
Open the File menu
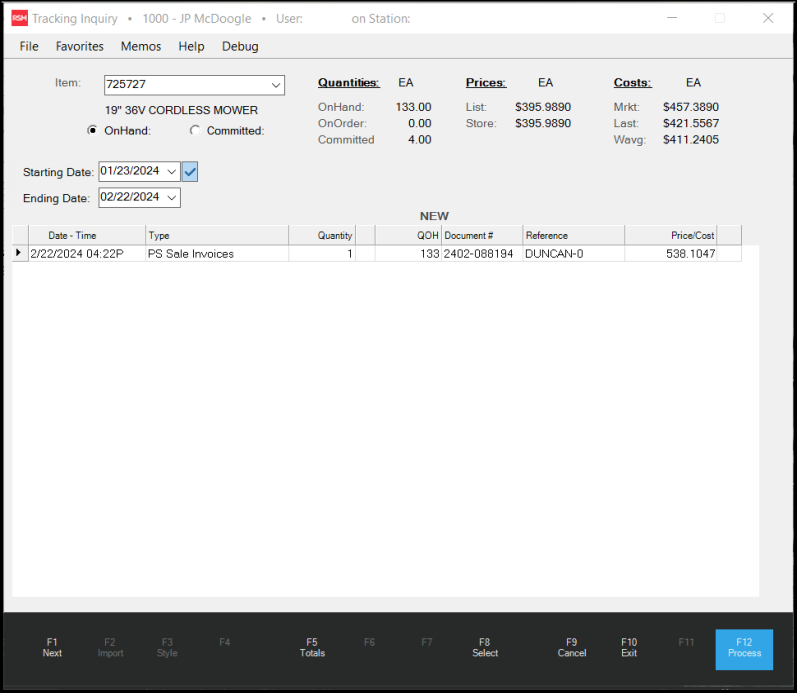[29, 46]
